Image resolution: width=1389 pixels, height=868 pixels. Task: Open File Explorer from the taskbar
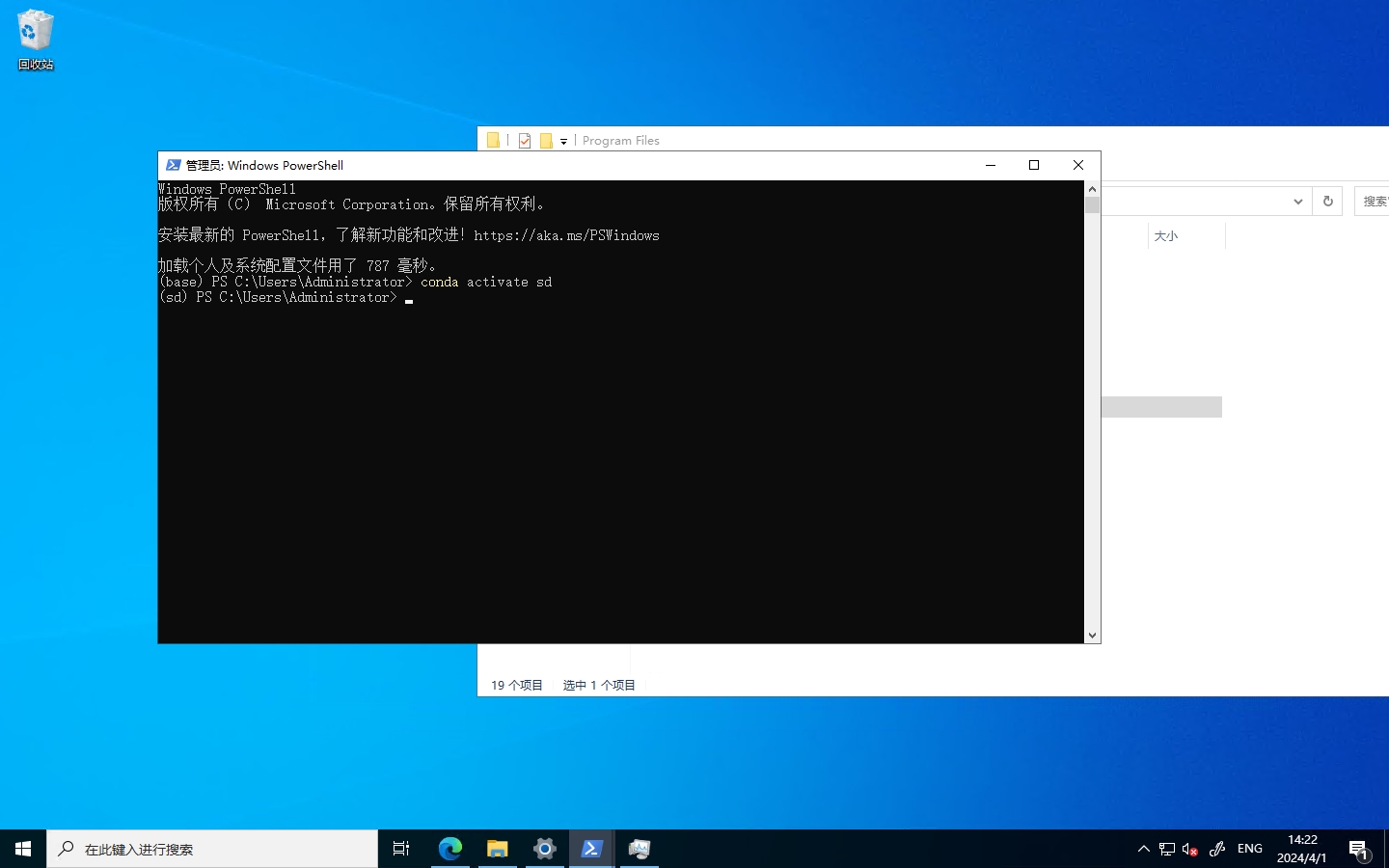click(x=497, y=849)
